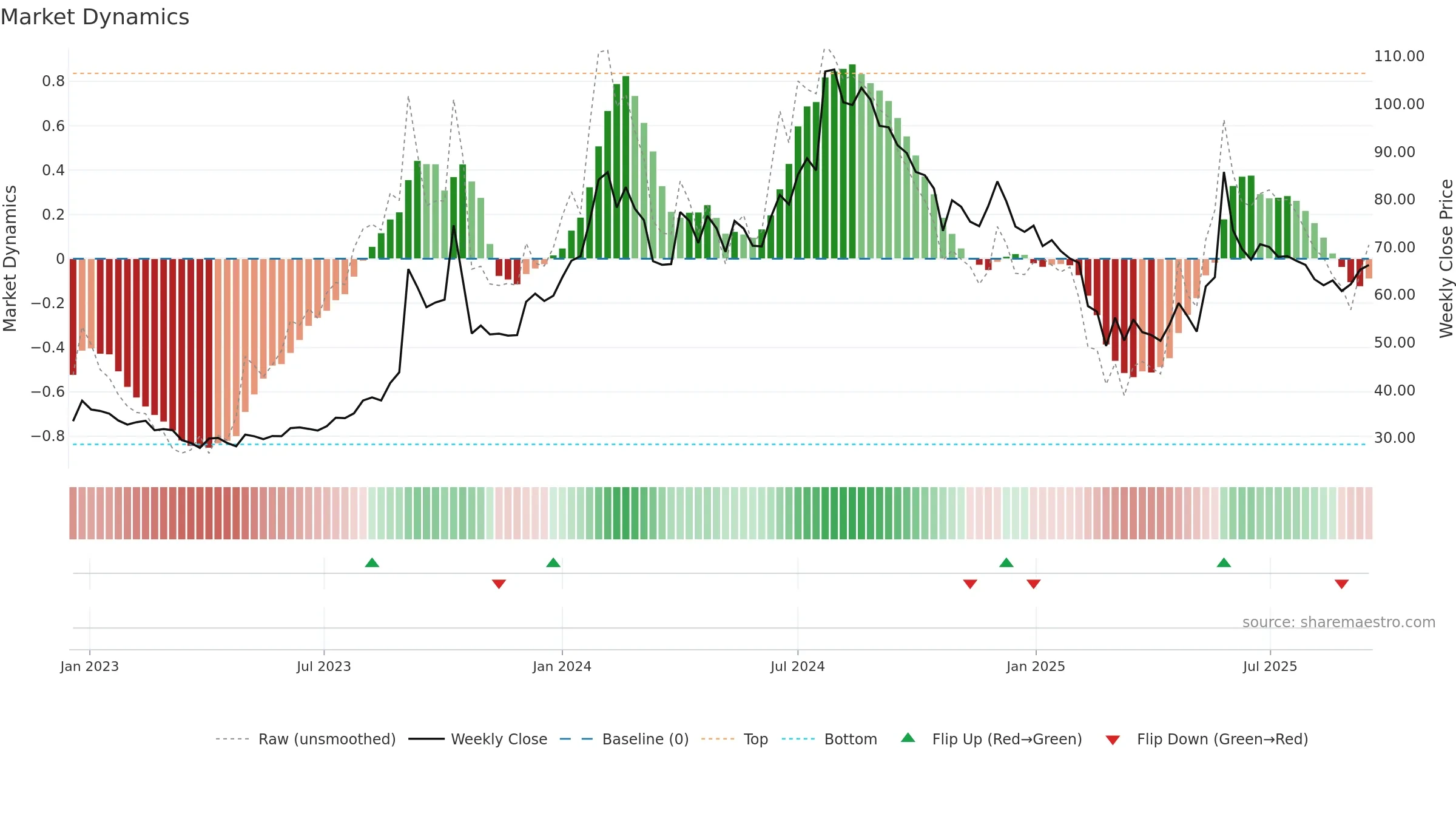Click the green flip-up triangle in December 2024

tap(1006, 562)
